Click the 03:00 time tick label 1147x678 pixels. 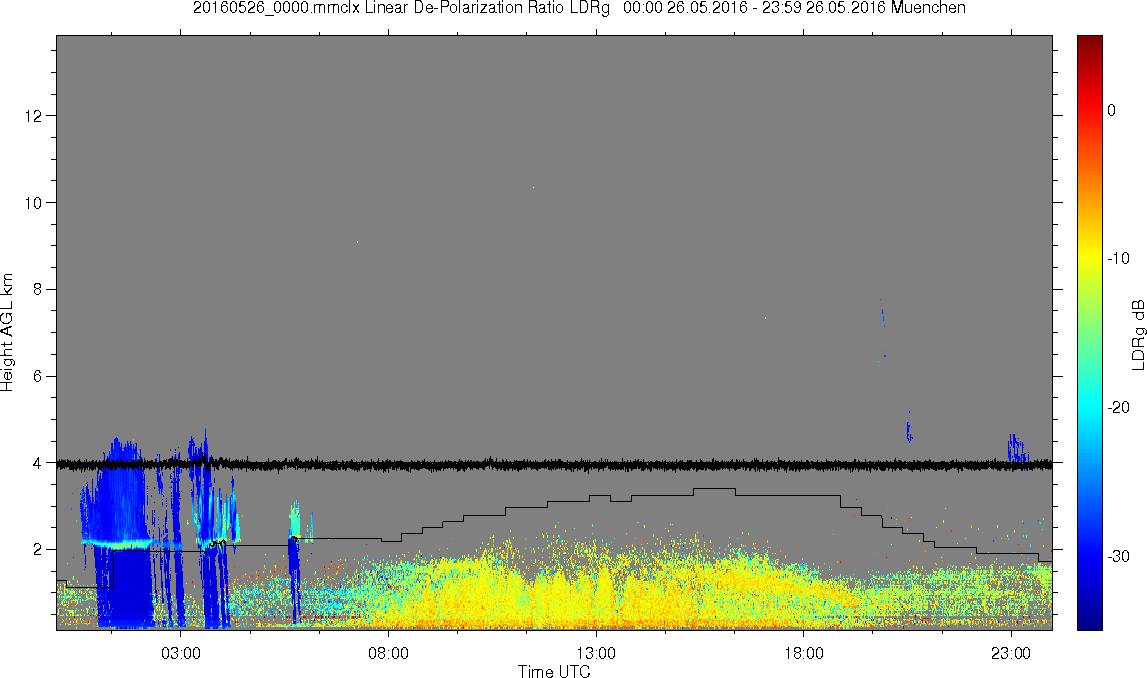181,653
